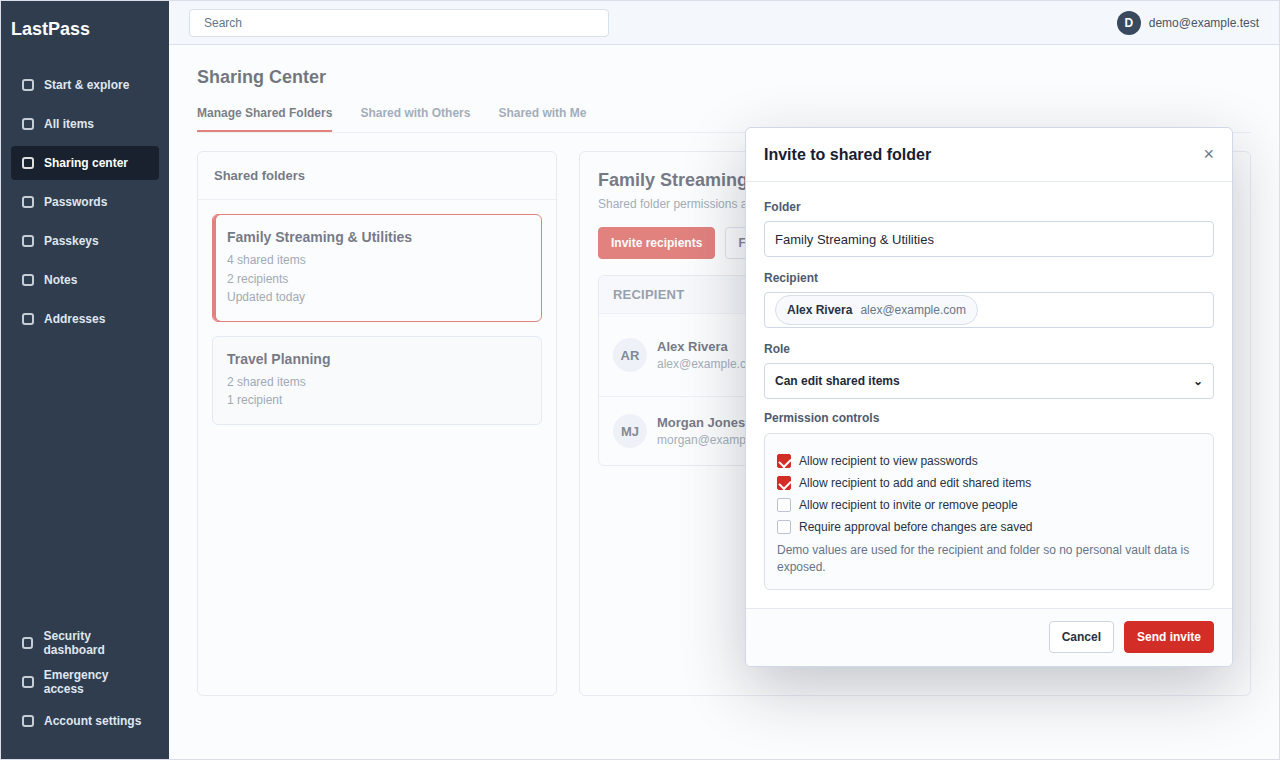Uncheck Allow recipient to view passwords

click(x=784, y=461)
